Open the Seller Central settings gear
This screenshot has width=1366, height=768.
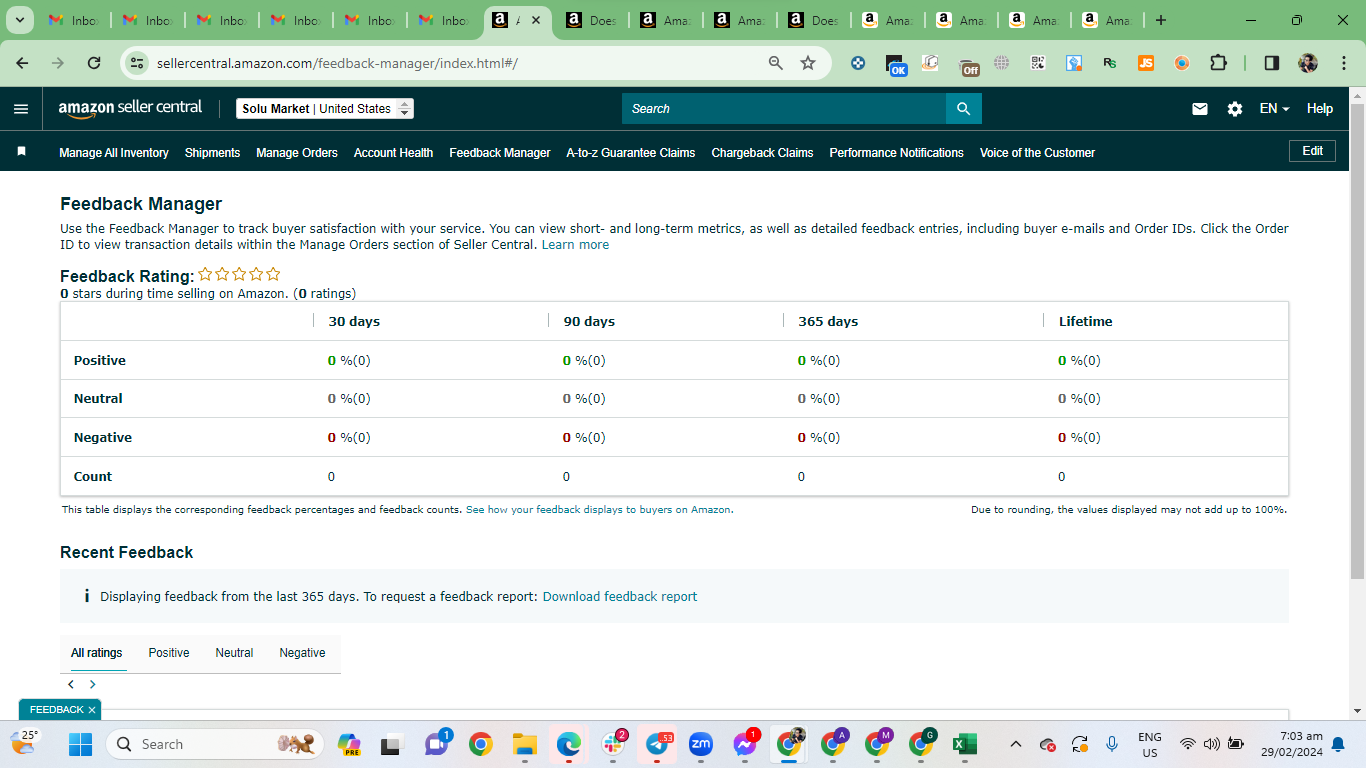coord(1235,109)
